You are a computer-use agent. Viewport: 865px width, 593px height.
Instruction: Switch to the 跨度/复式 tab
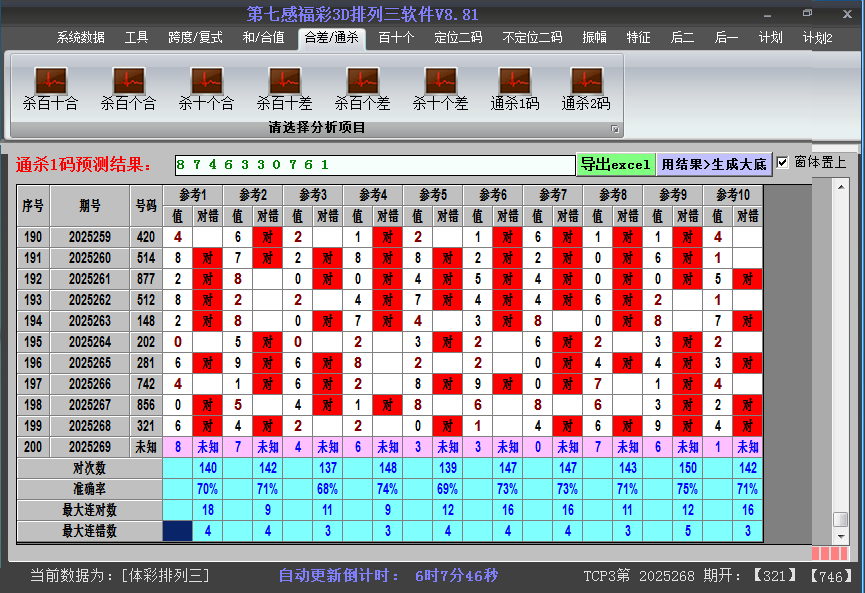click(195, 38)
